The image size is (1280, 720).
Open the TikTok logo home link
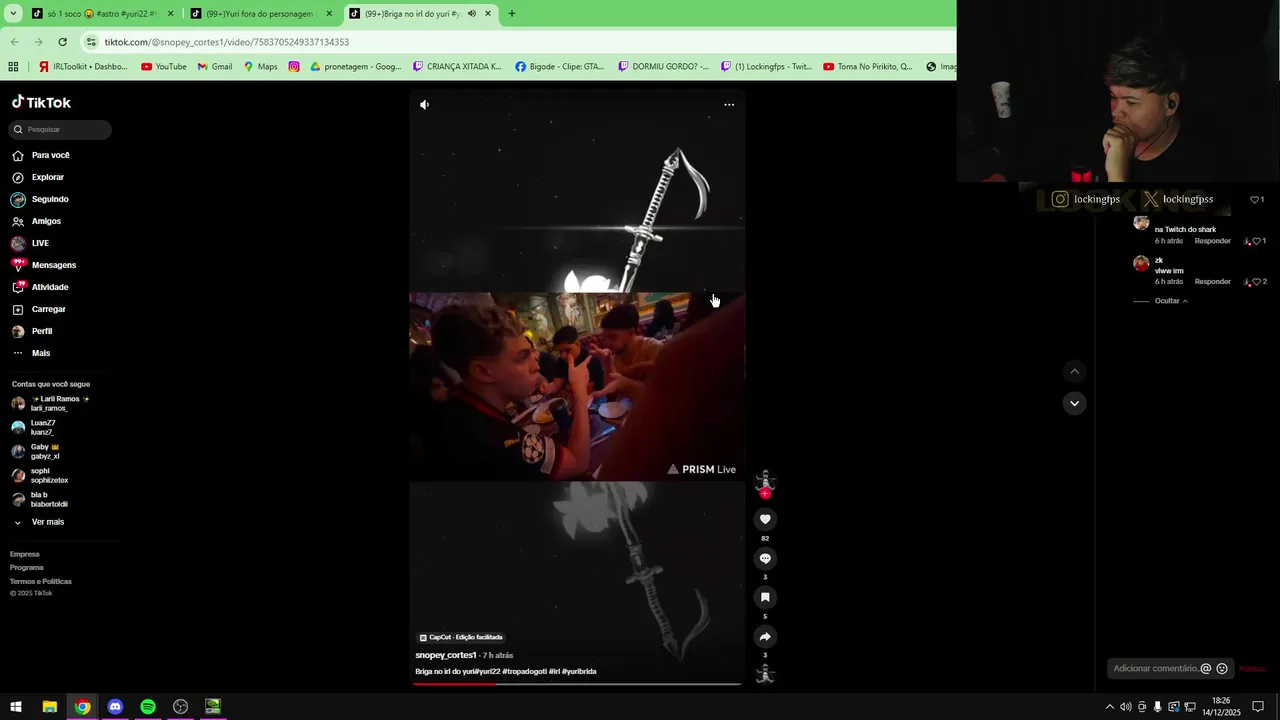41,102
